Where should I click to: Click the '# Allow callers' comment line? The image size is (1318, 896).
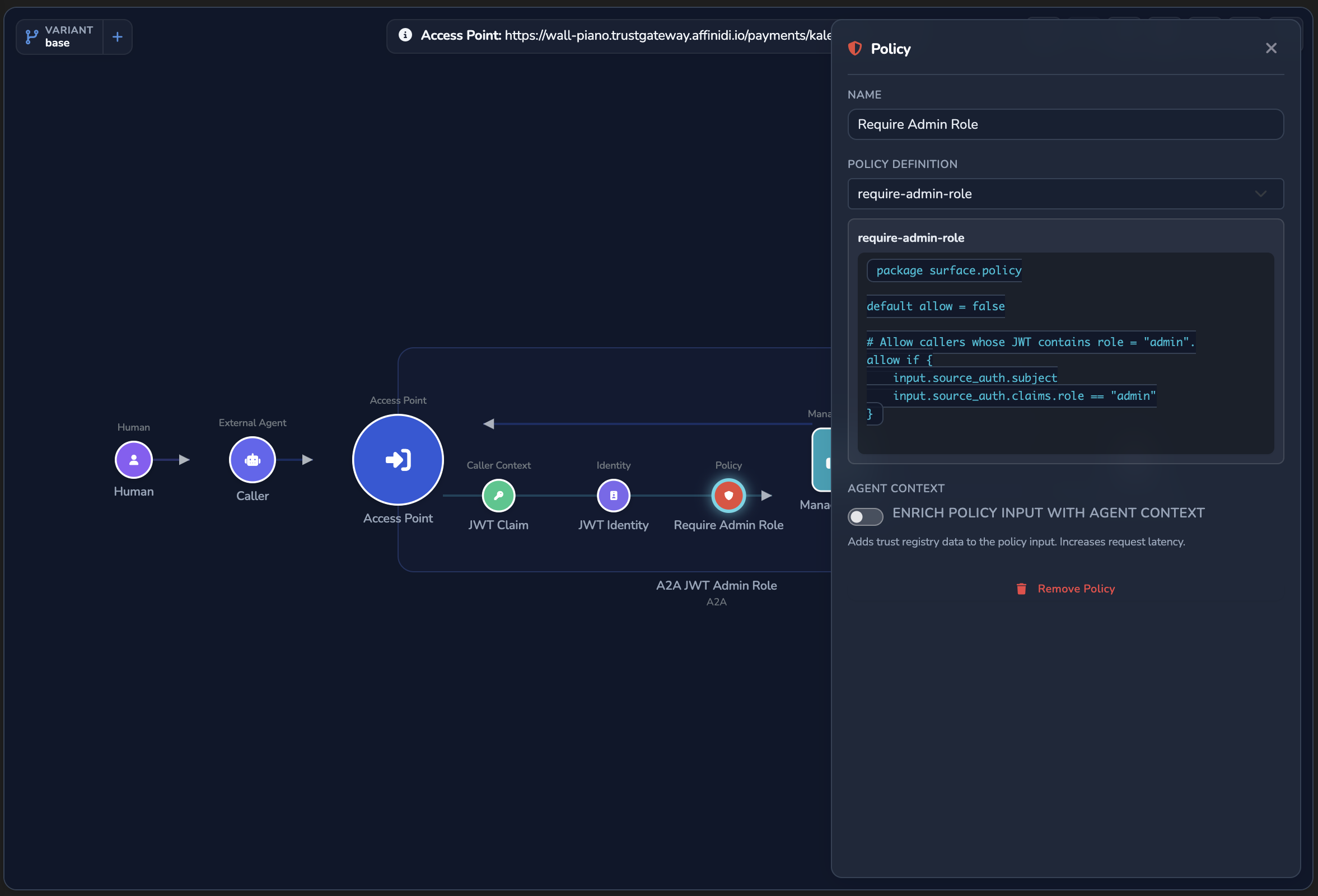point(1030,342)
